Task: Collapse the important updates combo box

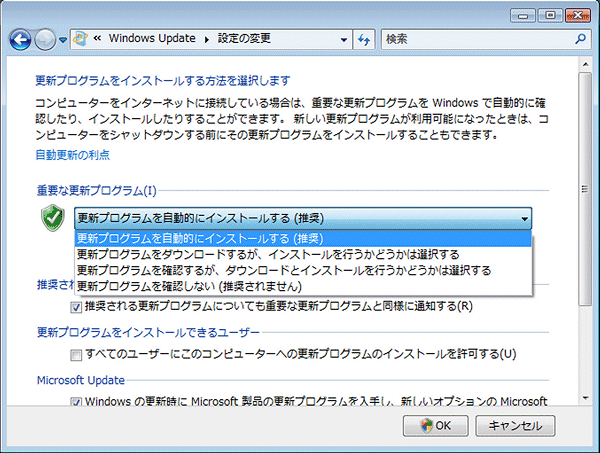Action: coord(303,218)
